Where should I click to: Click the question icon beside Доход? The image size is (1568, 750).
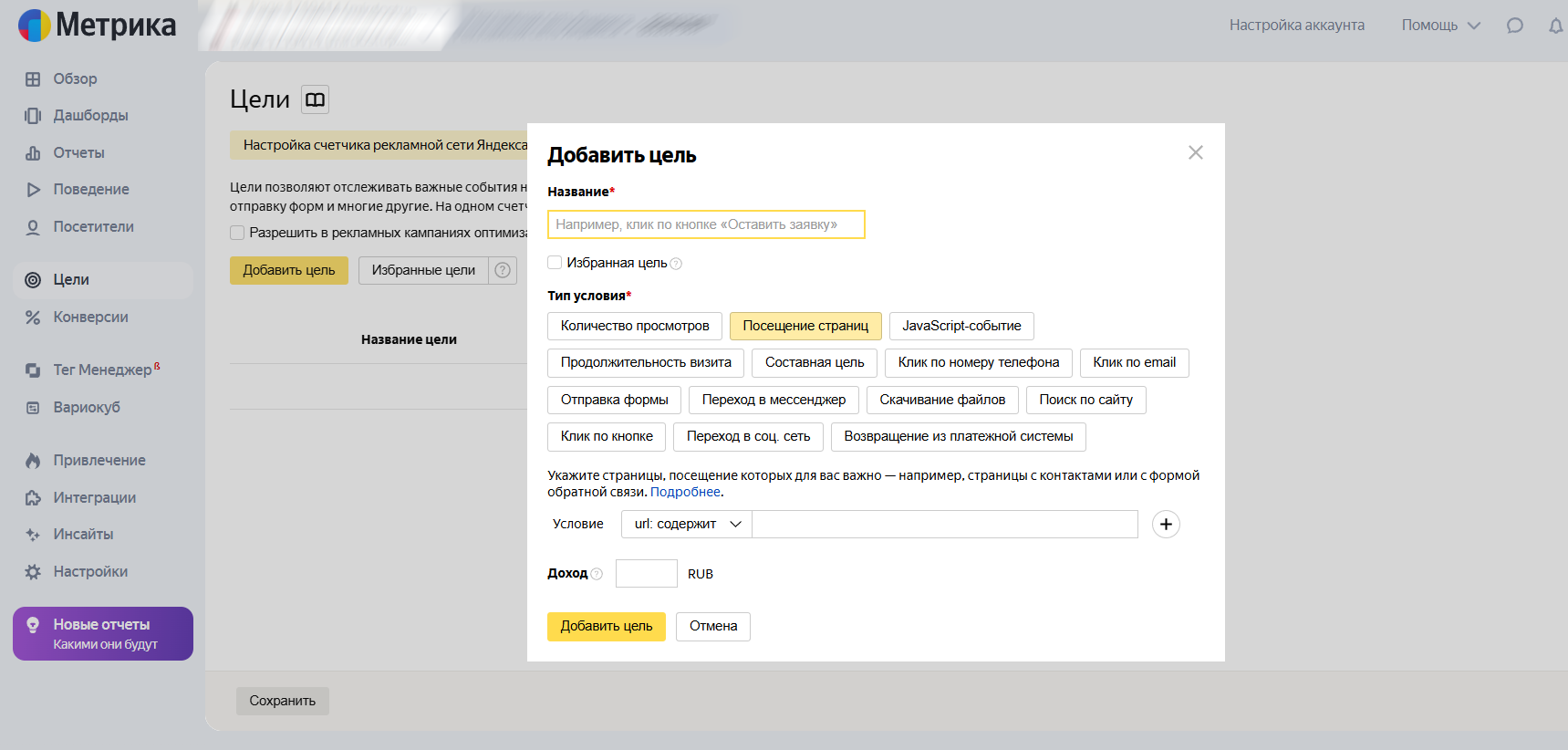click(x=597, y=574)
